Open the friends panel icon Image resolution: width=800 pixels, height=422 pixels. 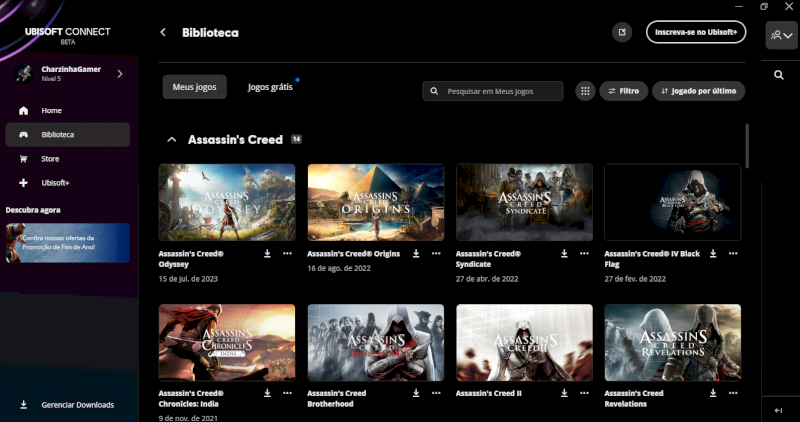779,35
